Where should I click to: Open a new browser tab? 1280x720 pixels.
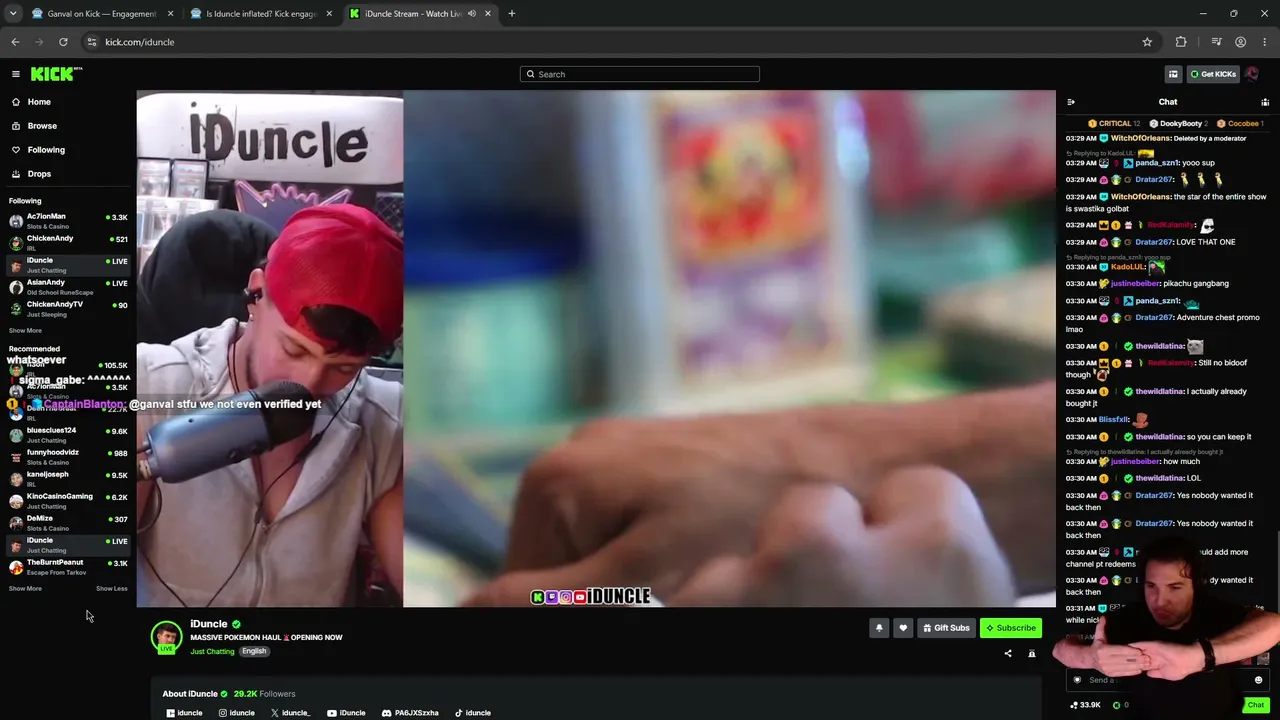[x=511, y=14]
